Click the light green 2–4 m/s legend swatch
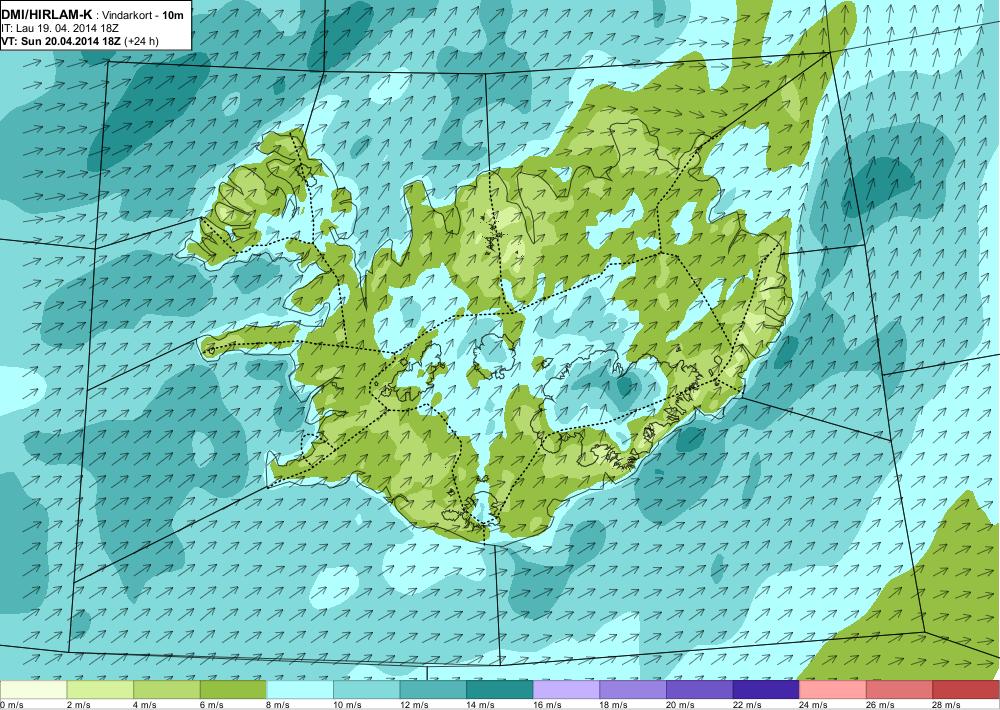 point(100,690)
